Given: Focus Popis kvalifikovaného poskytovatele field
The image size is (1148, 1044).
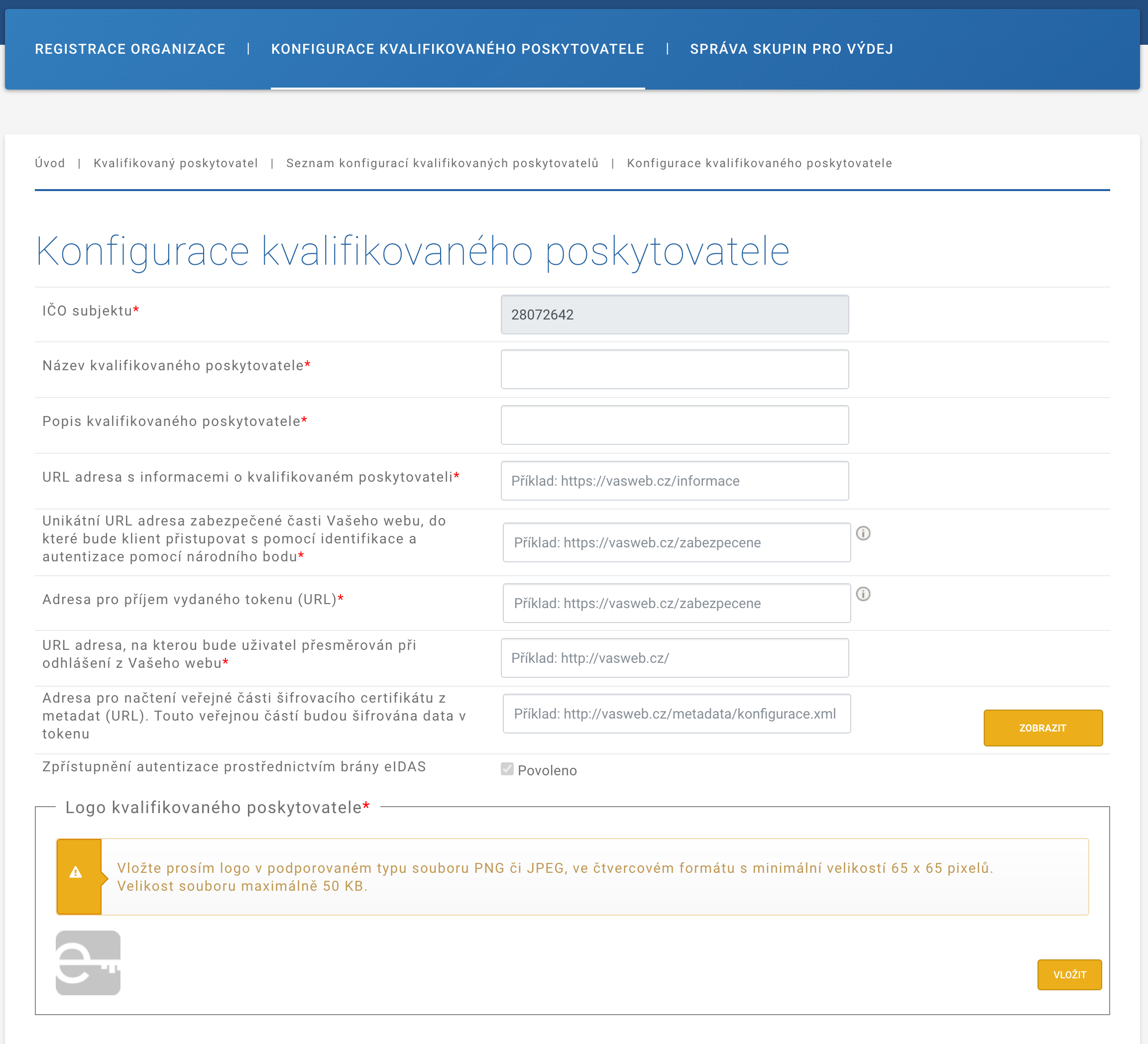Looking at the screenshot, I should point(674,425).
